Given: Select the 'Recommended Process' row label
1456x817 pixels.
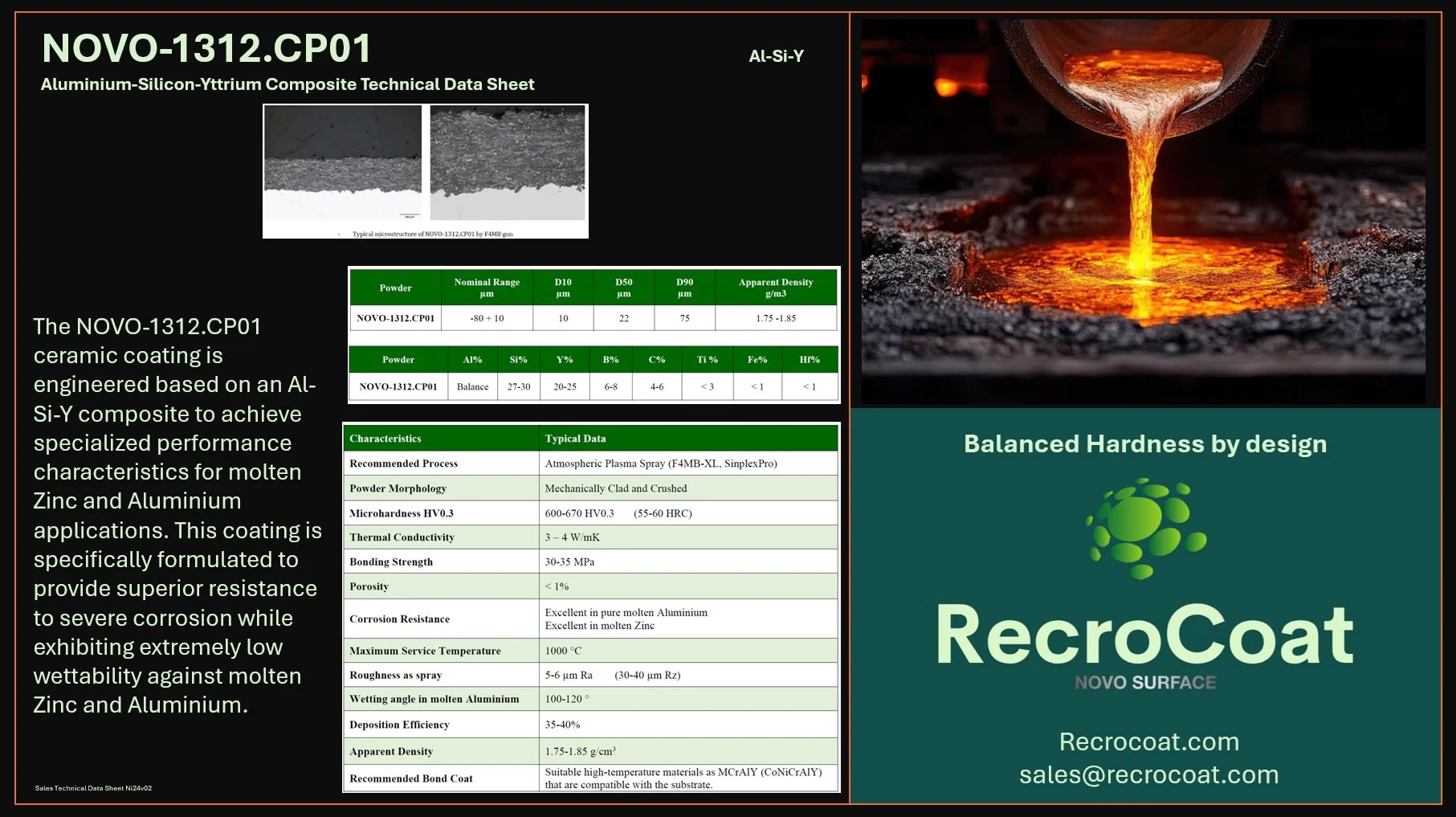Looking at the screenshot, I should tap(403, 464).
